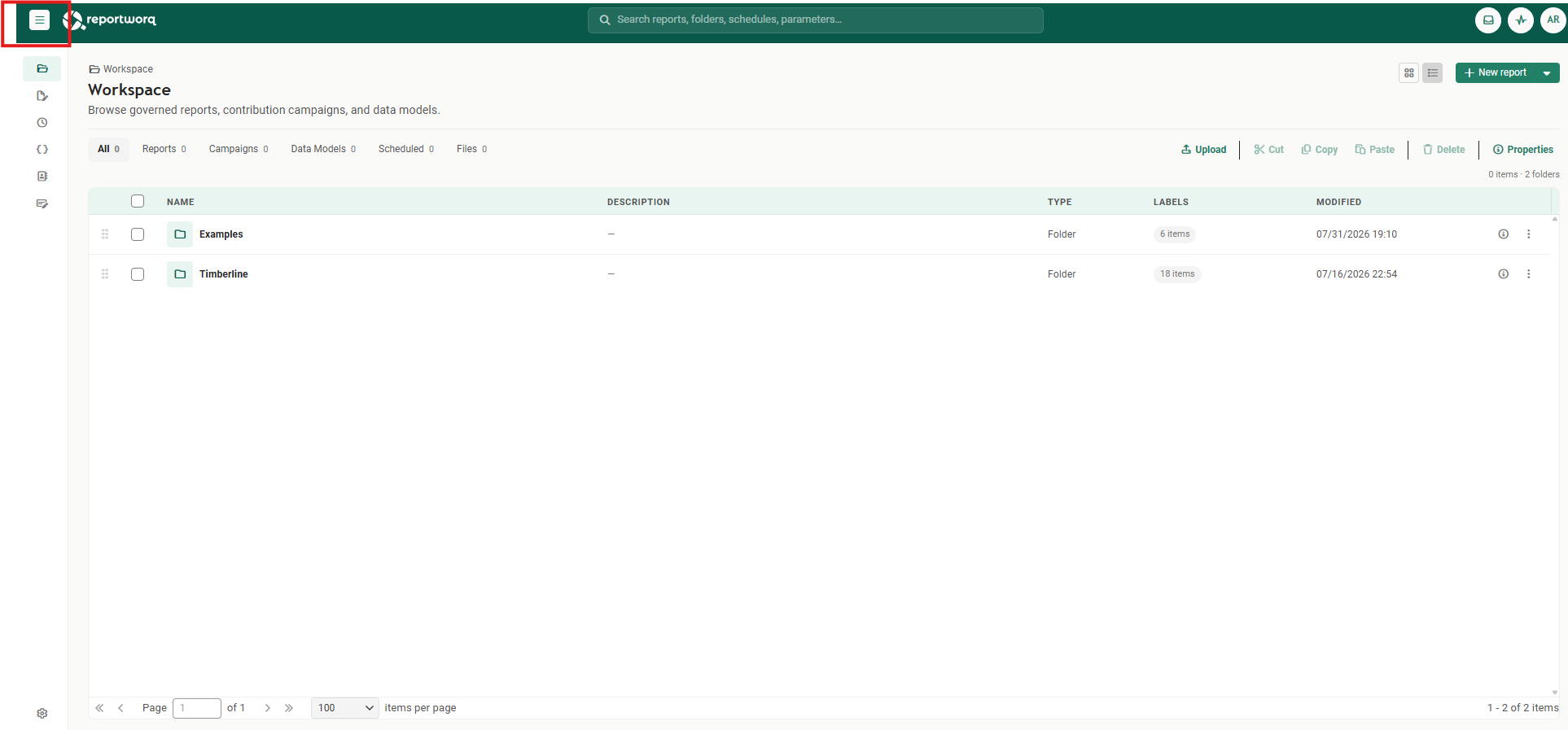Click the New report button

click(x=1496, y=73)
